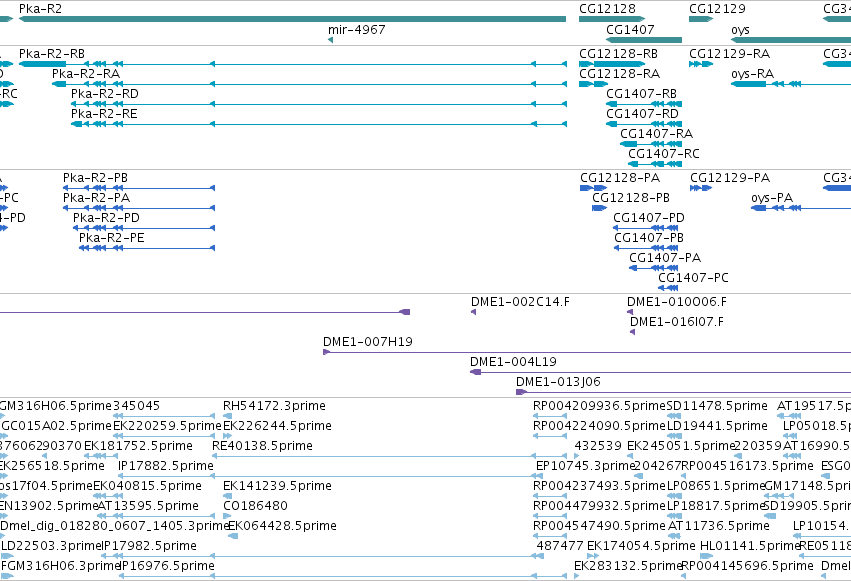Click EST AT11736.5prime
The image size is (851, 581).
(719, 526)
